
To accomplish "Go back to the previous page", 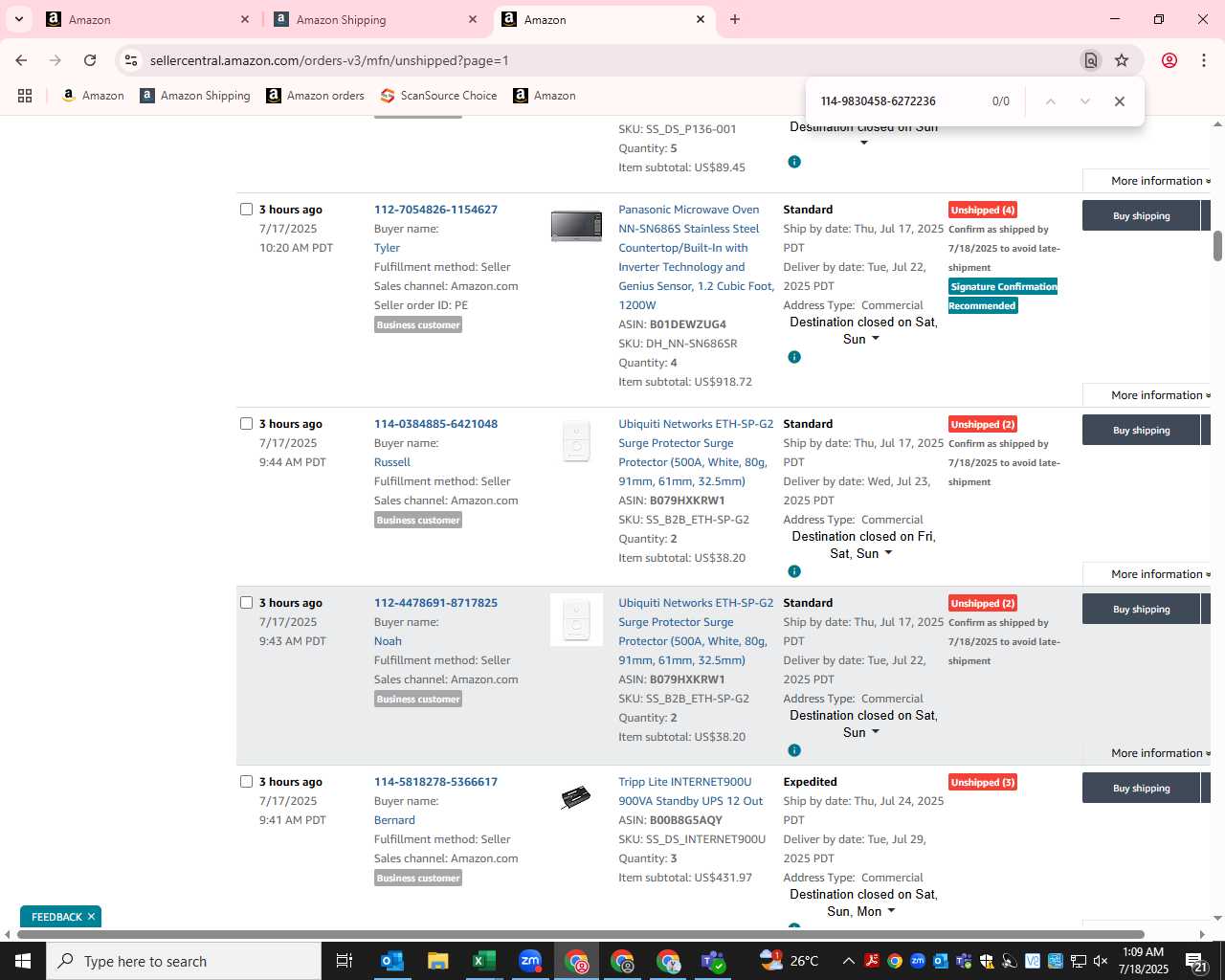I will pos(21,60).
